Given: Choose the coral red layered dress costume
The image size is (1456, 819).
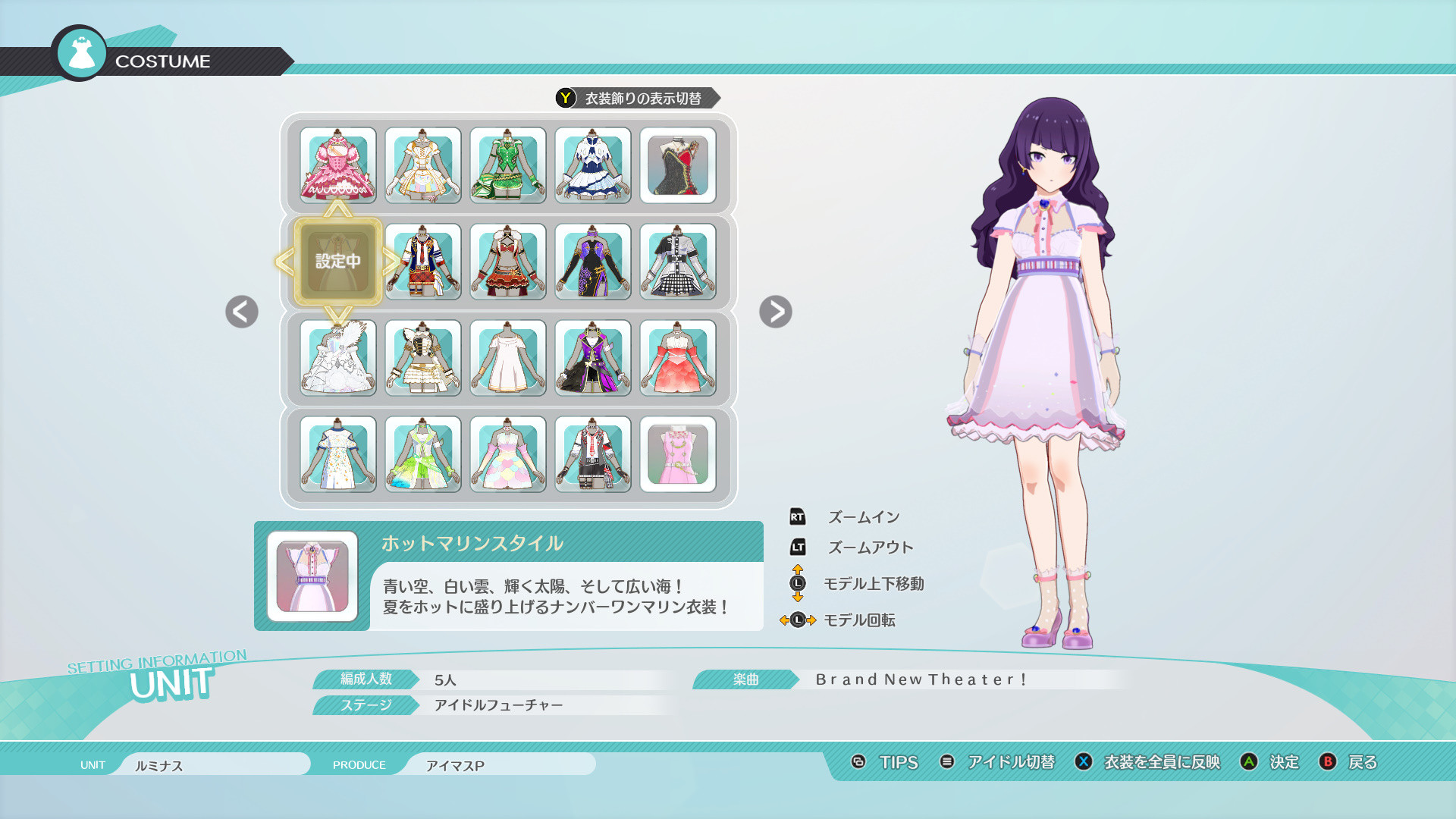Looking at the screenshot, I should [678, 358].
